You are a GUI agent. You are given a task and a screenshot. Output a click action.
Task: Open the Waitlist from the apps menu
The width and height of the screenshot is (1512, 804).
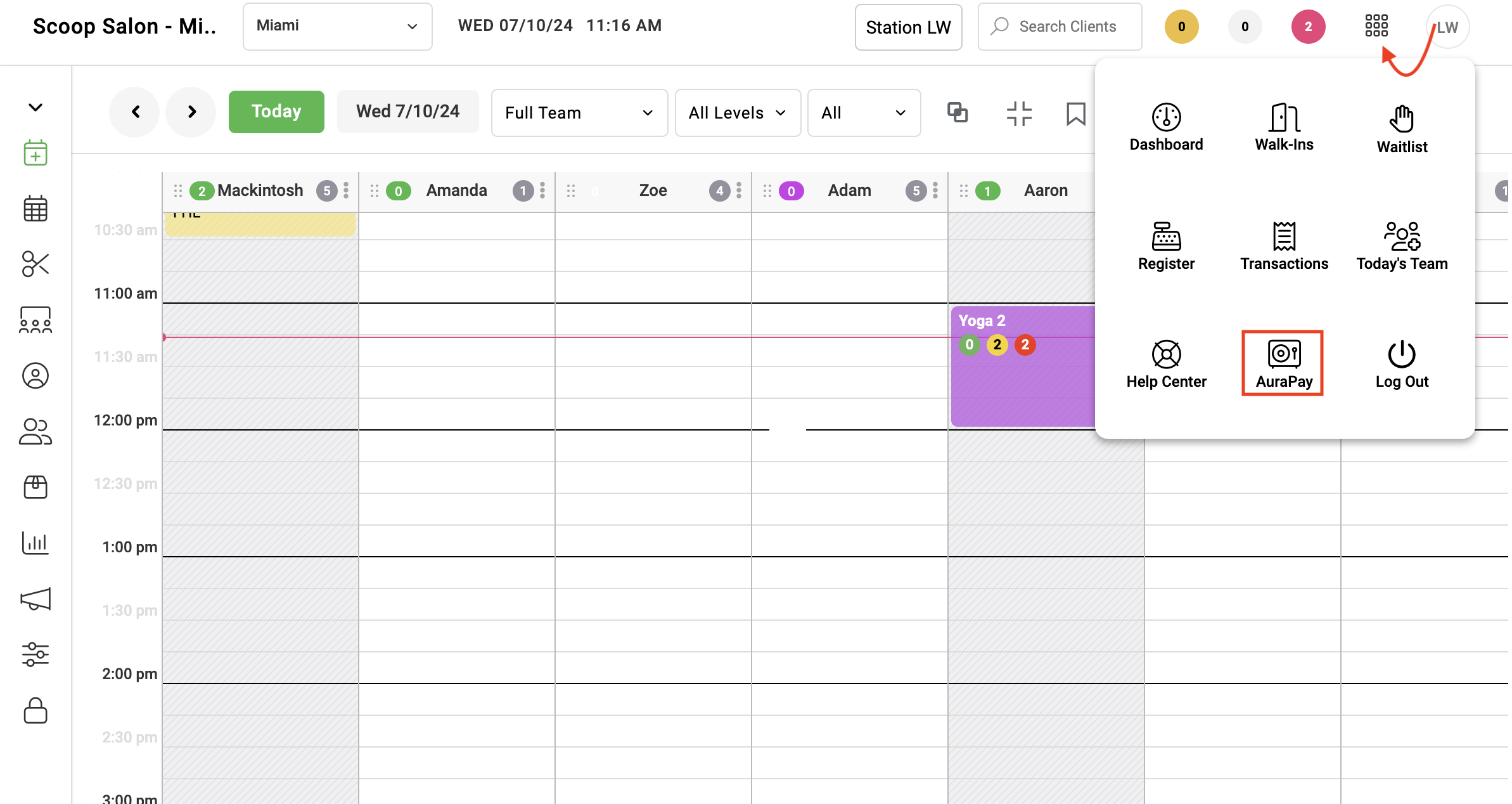(1402, 129)
